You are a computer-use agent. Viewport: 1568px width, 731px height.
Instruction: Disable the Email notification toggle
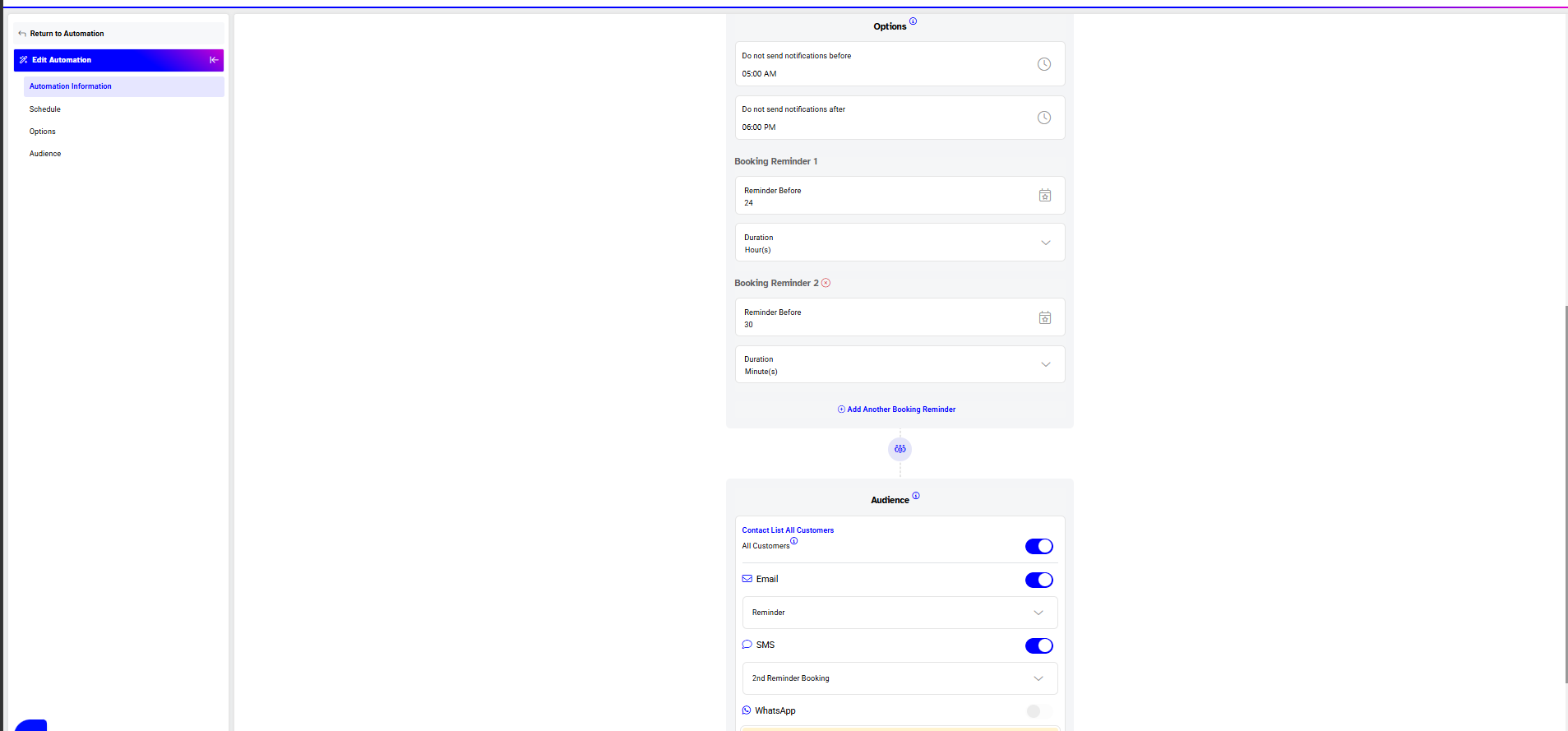tap(1038, 580)
